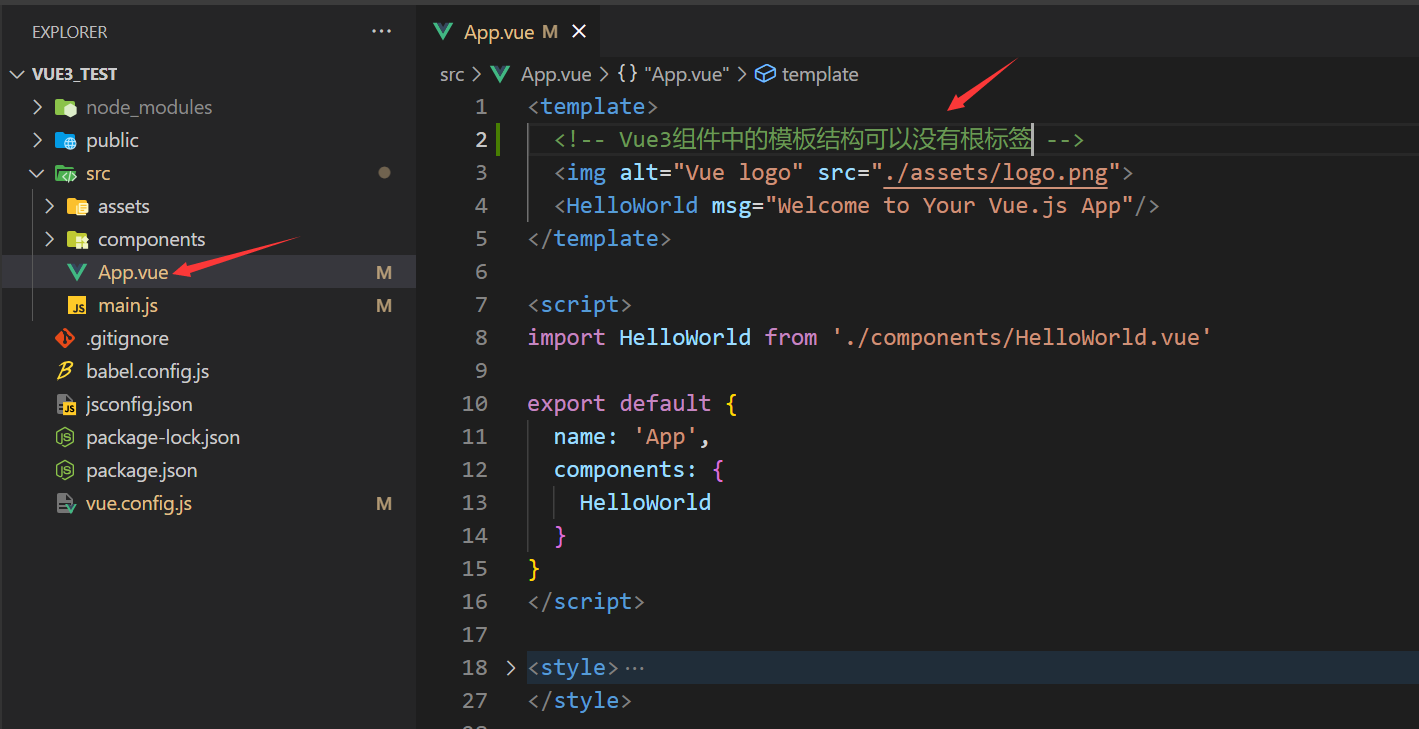The width and height of the screenshot is (1419, 729).
Task: Click the Babel icon beside babel.config.js
Action: (65, 371)
